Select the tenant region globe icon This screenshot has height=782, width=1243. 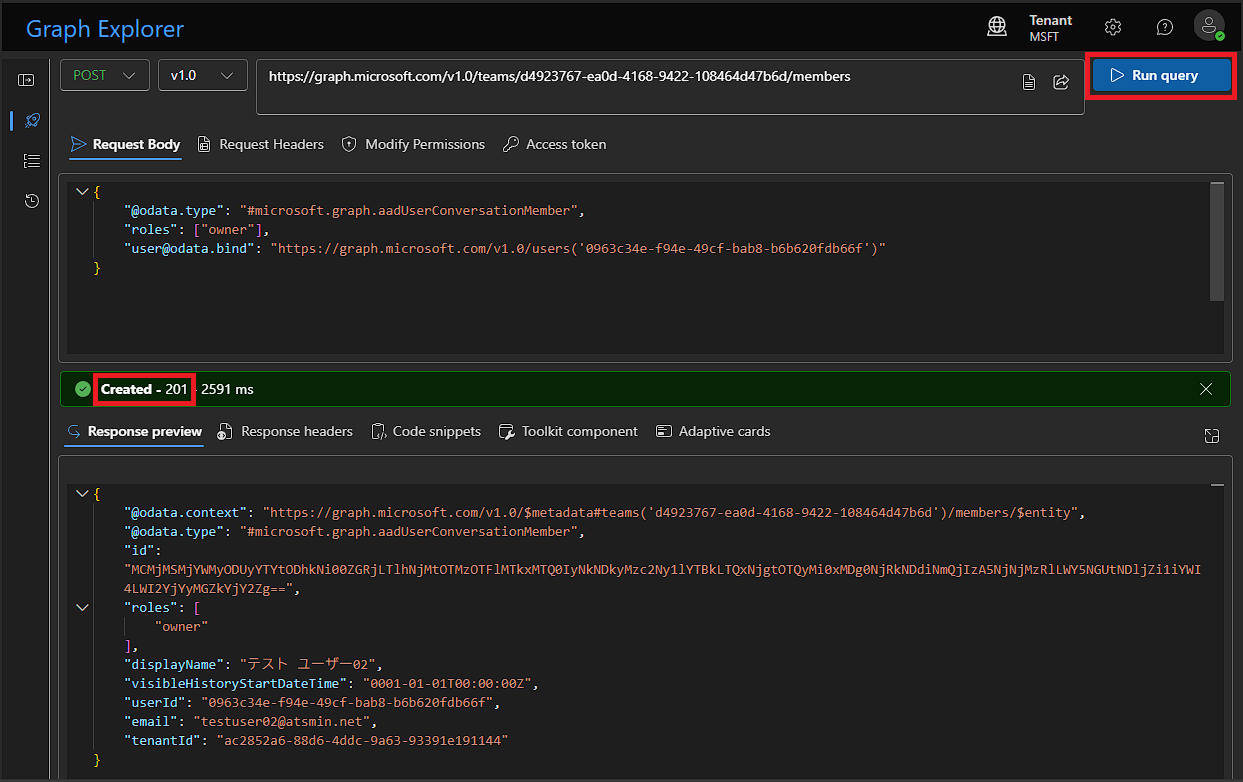997,27
